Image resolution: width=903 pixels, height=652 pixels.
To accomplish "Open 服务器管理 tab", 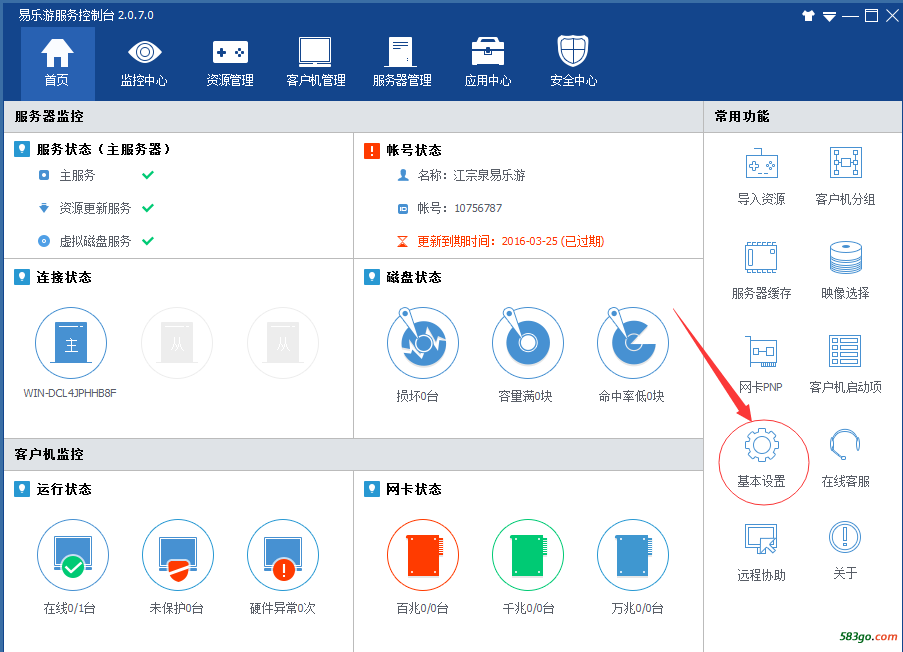I will 402,63.
